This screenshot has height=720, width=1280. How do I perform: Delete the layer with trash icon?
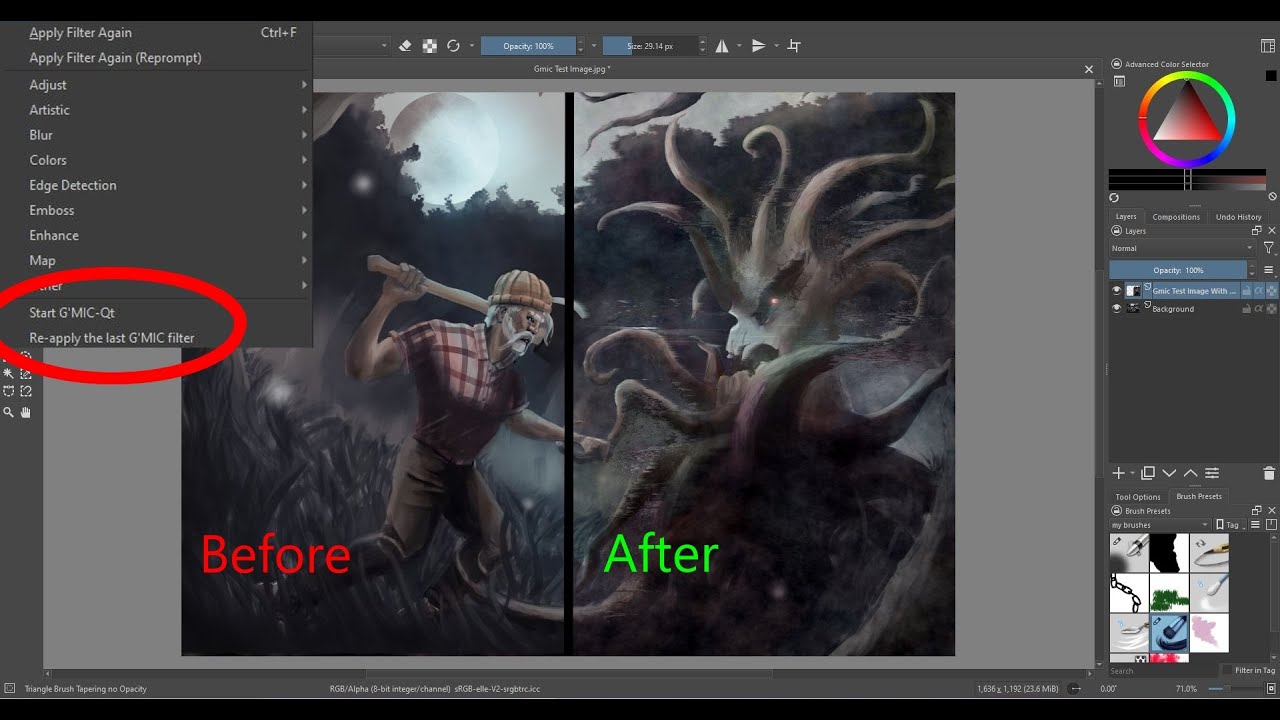(1269, 473)
